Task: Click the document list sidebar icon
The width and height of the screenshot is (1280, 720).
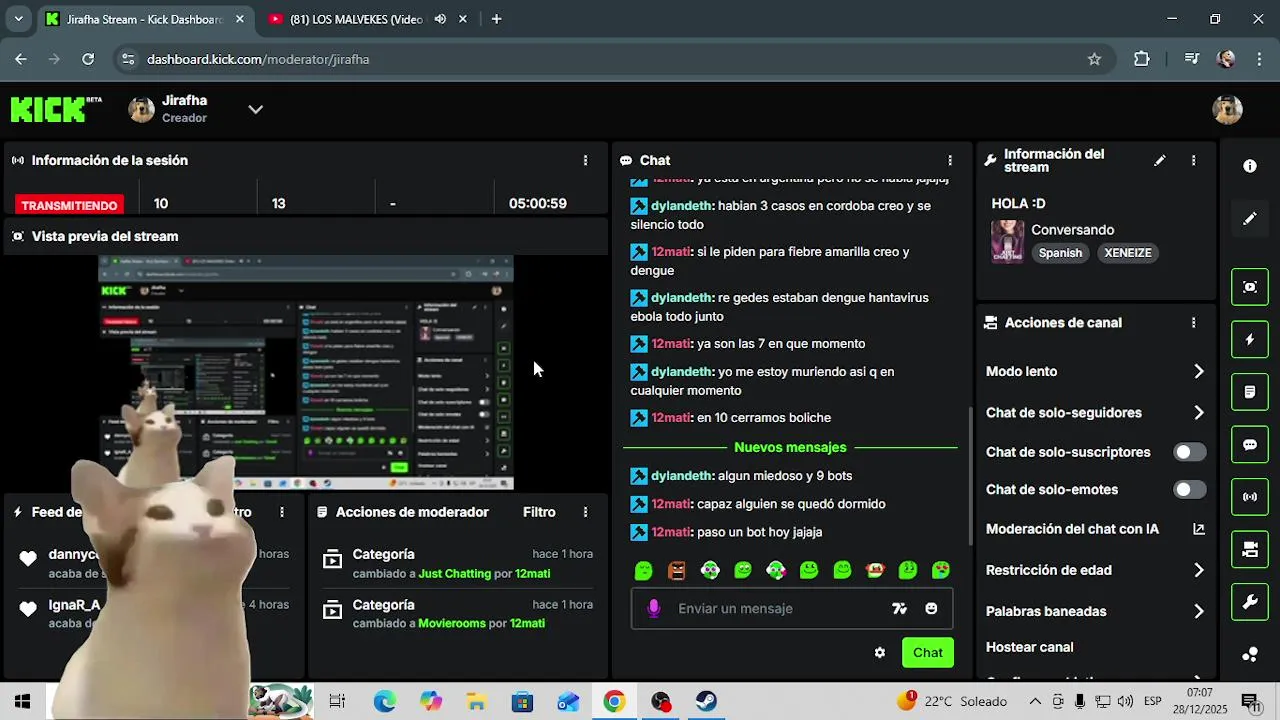Action: [1249, 392]
